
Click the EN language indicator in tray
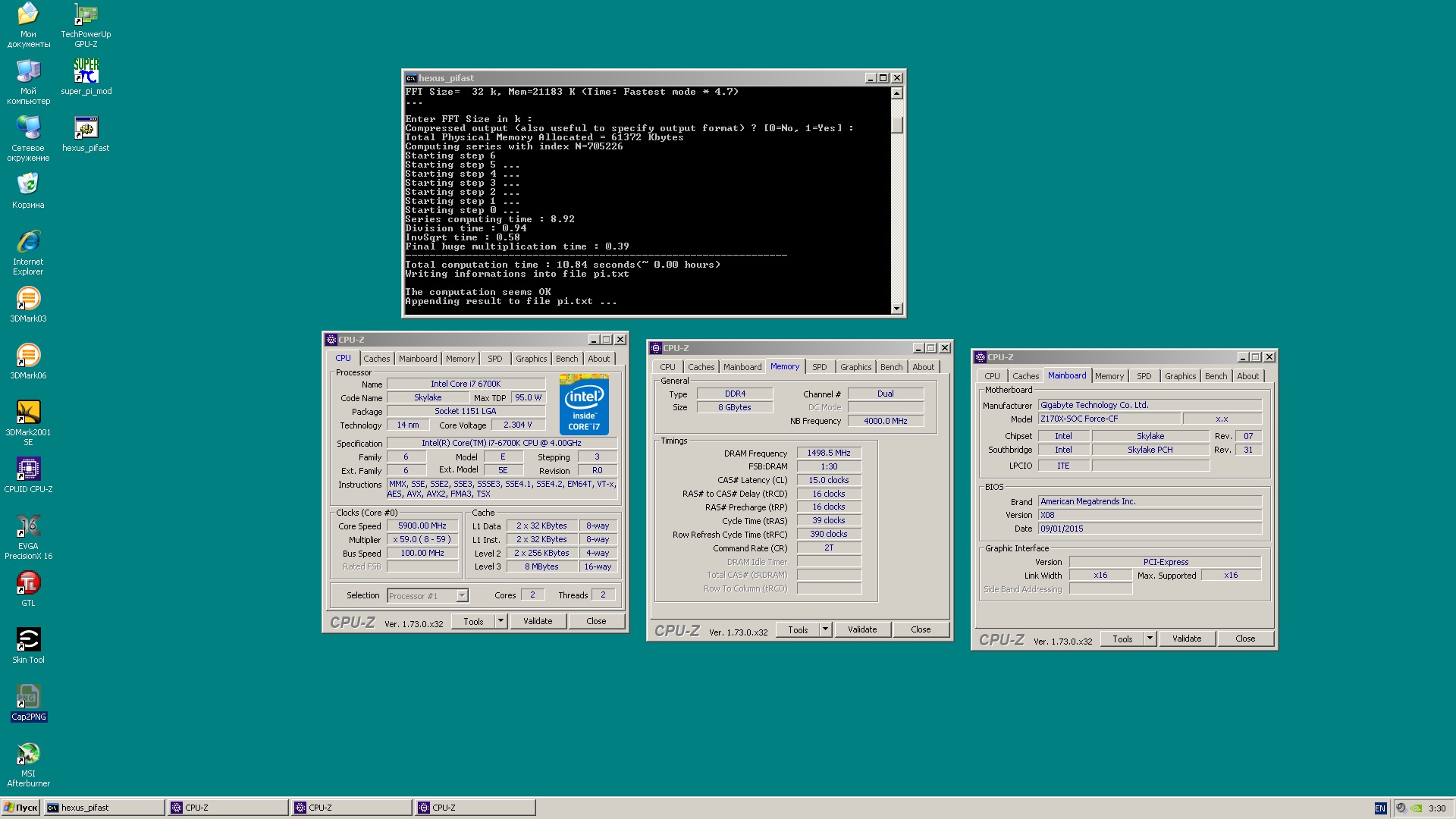tap(1380, 808)
